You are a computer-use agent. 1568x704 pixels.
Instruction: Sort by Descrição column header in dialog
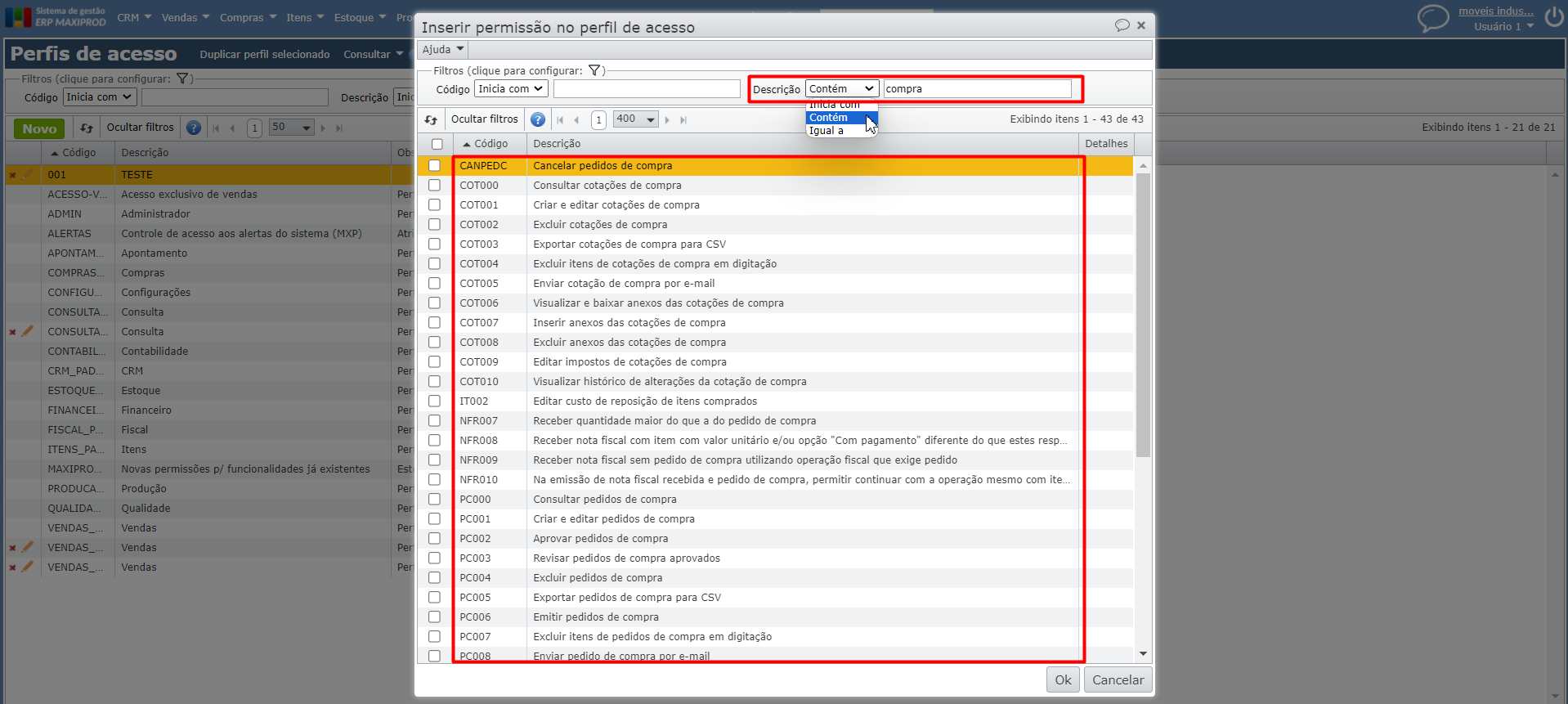(x=557, y=144)
